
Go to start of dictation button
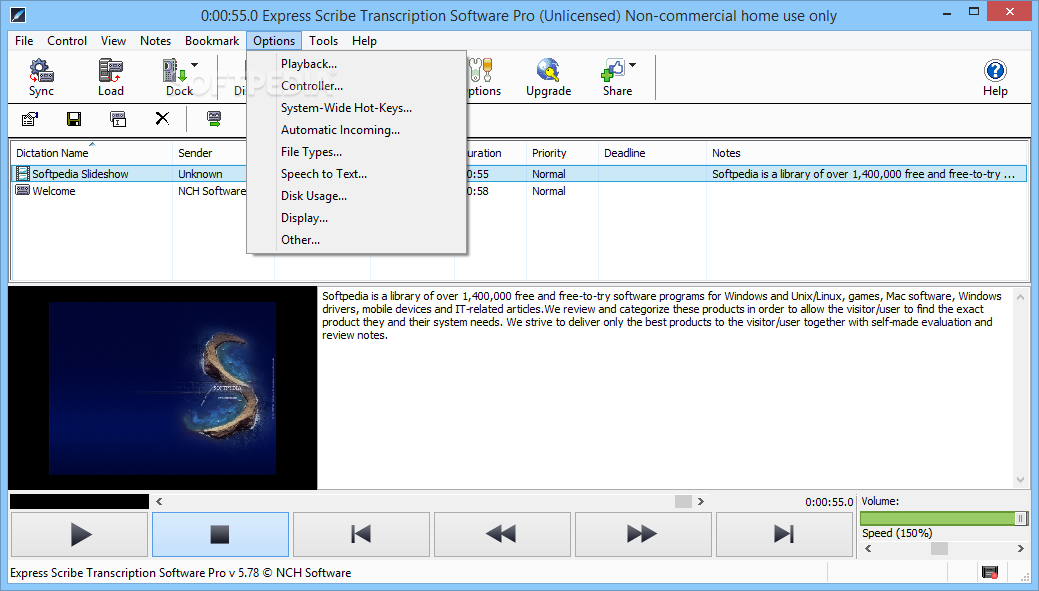tap(361, 534)
